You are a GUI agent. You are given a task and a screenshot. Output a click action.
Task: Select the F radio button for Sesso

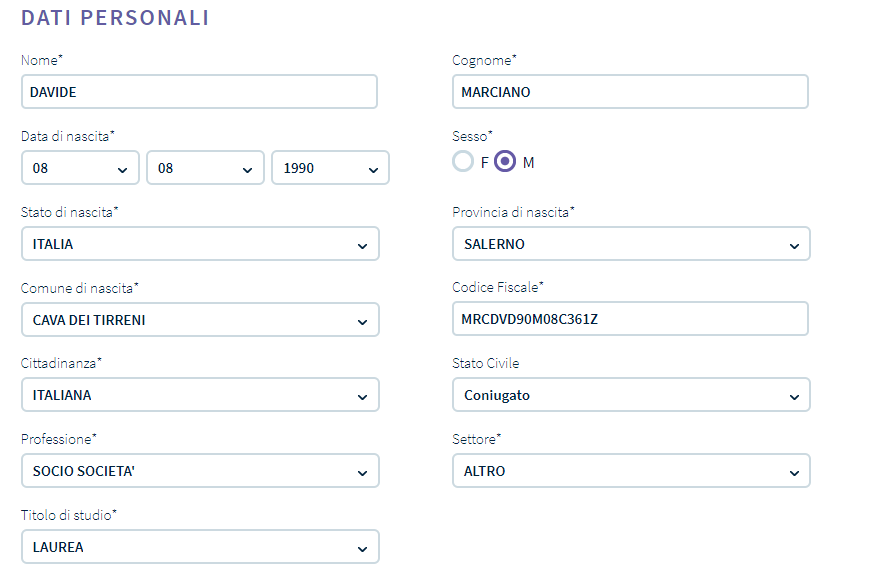(x=463, y=162)
